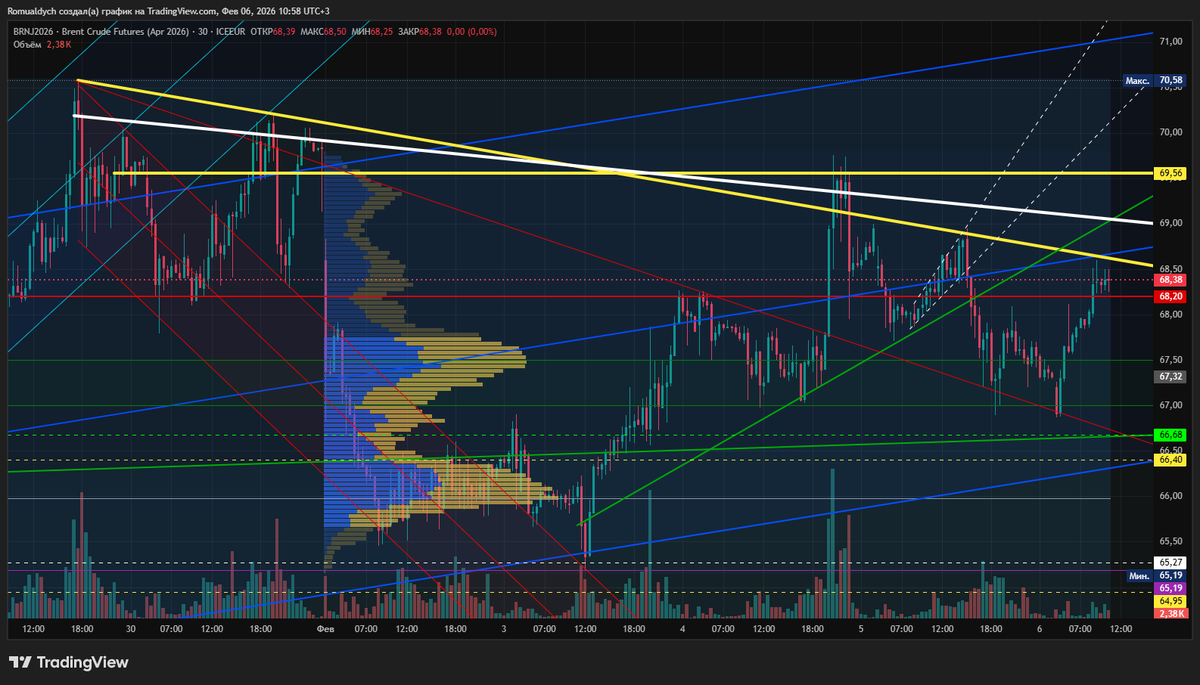Click the Brent Crude Futures (Apr 2026) title
1200x685 pixels.
(x=126, y=32)
